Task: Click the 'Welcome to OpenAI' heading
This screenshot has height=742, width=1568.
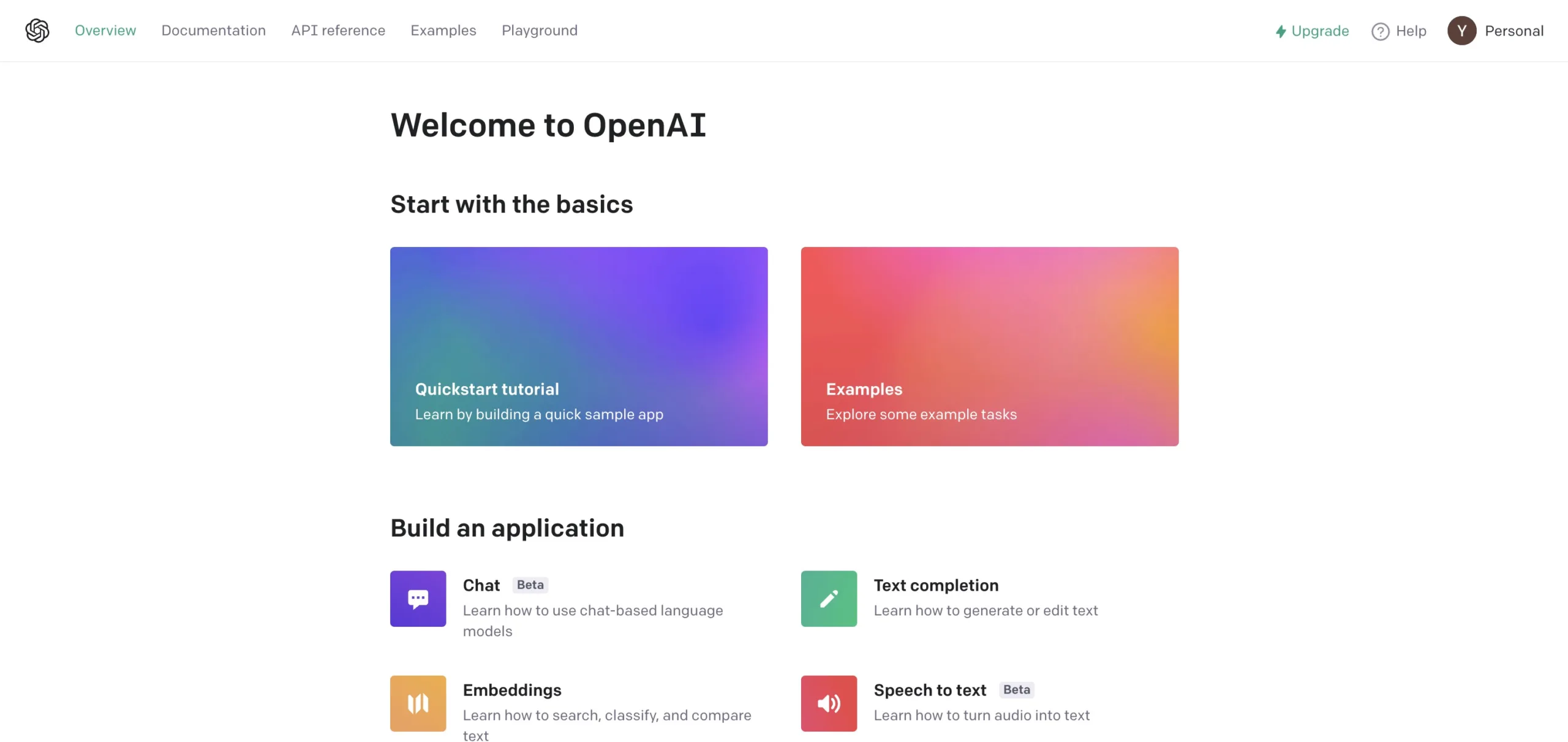Action: (x=548, y=125)
